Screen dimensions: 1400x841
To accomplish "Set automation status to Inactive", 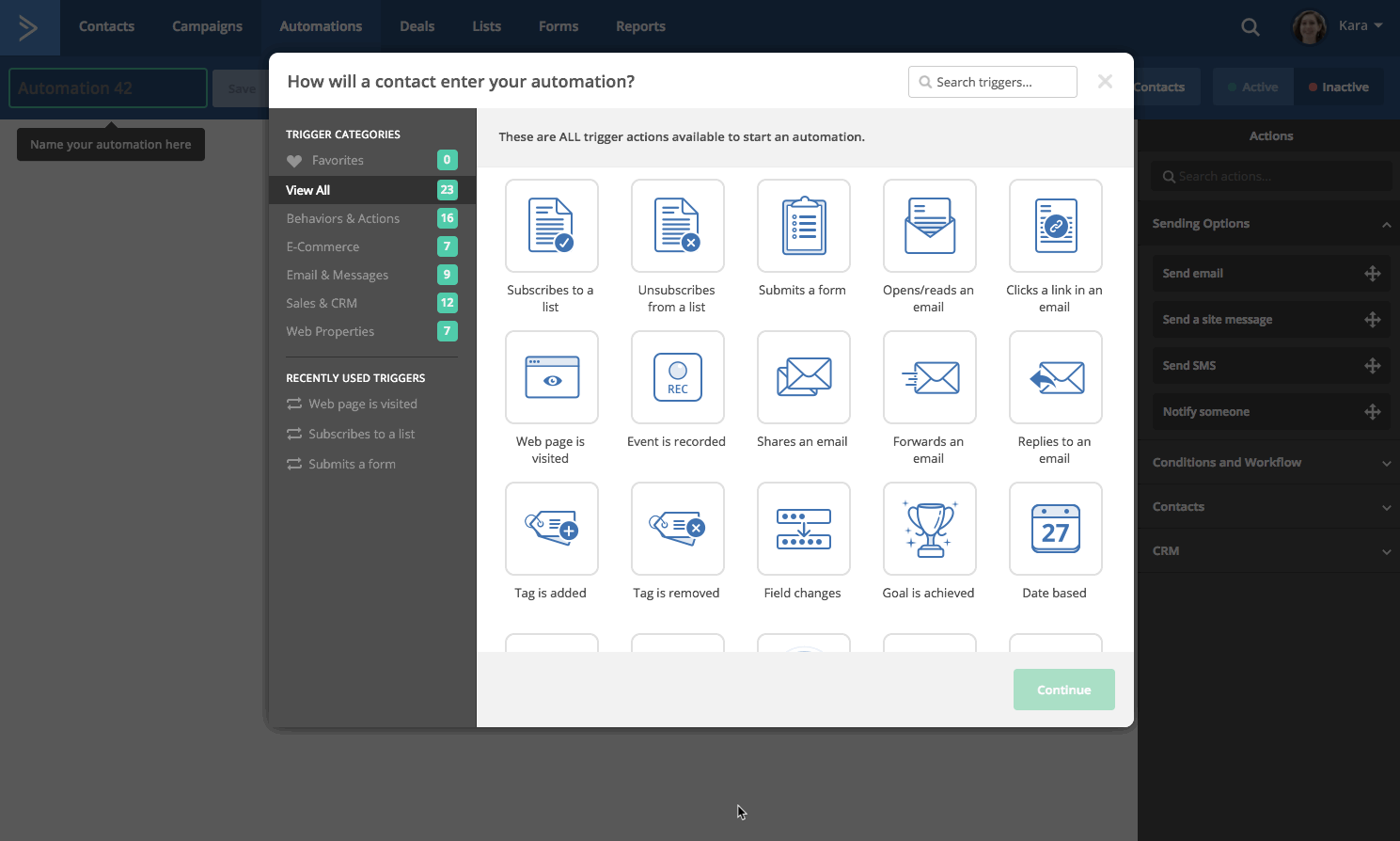I will (x=1338, y=87).
